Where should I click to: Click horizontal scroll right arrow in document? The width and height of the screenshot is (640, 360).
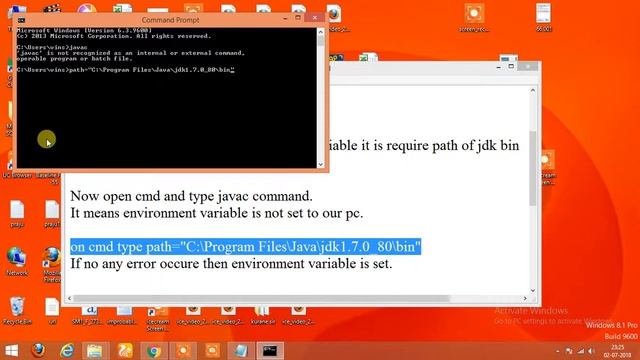pyautogui.click(x=525, y=298)
